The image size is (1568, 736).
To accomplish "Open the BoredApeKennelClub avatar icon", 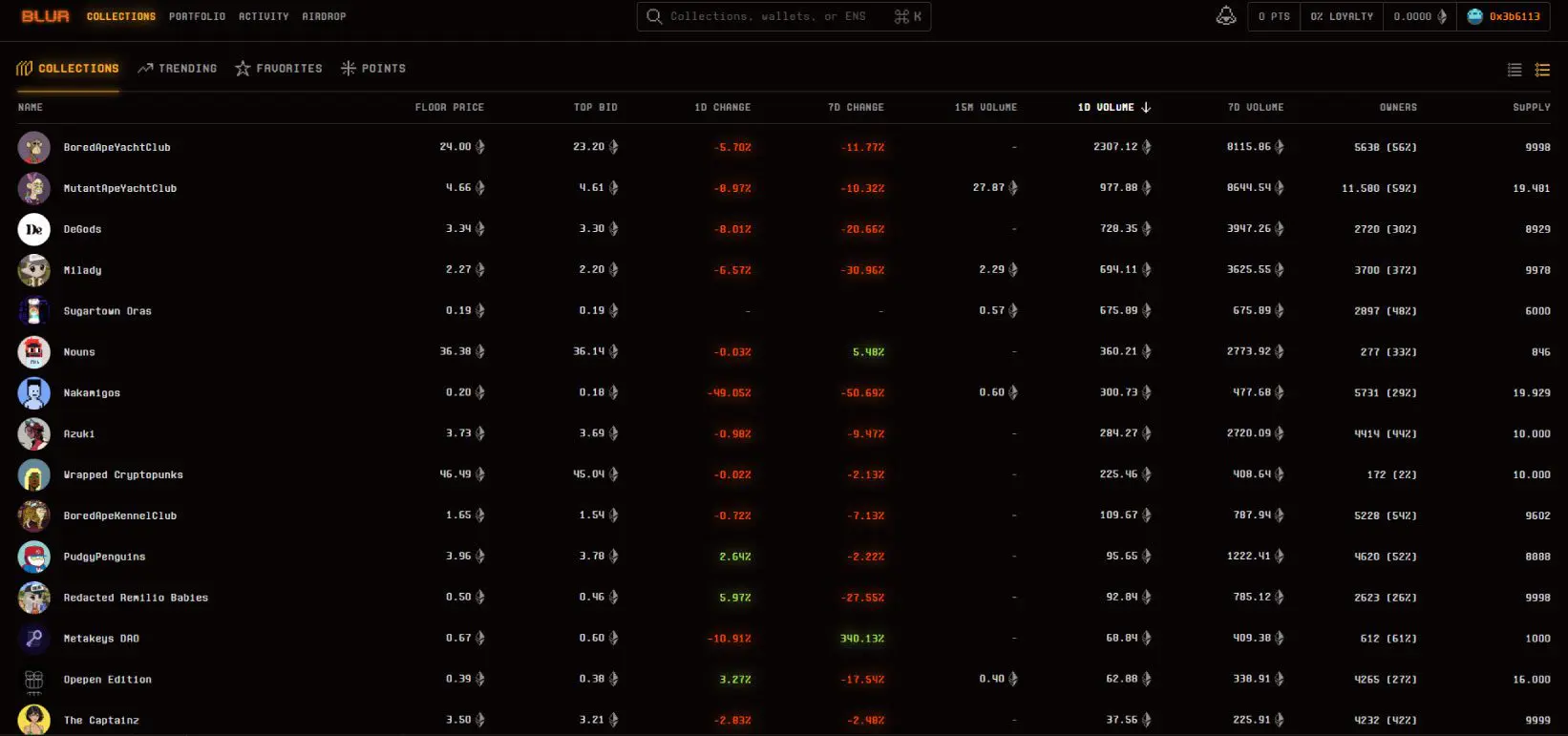I will click(34, 515).
